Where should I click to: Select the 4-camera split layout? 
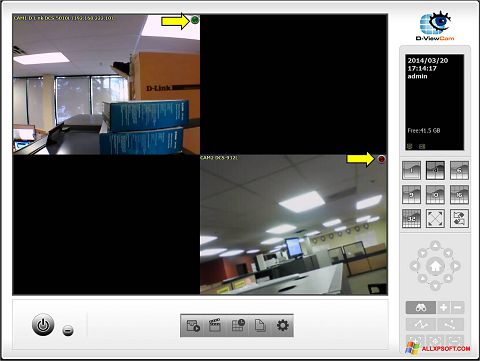pyautogui.click(x=435, y=170)
